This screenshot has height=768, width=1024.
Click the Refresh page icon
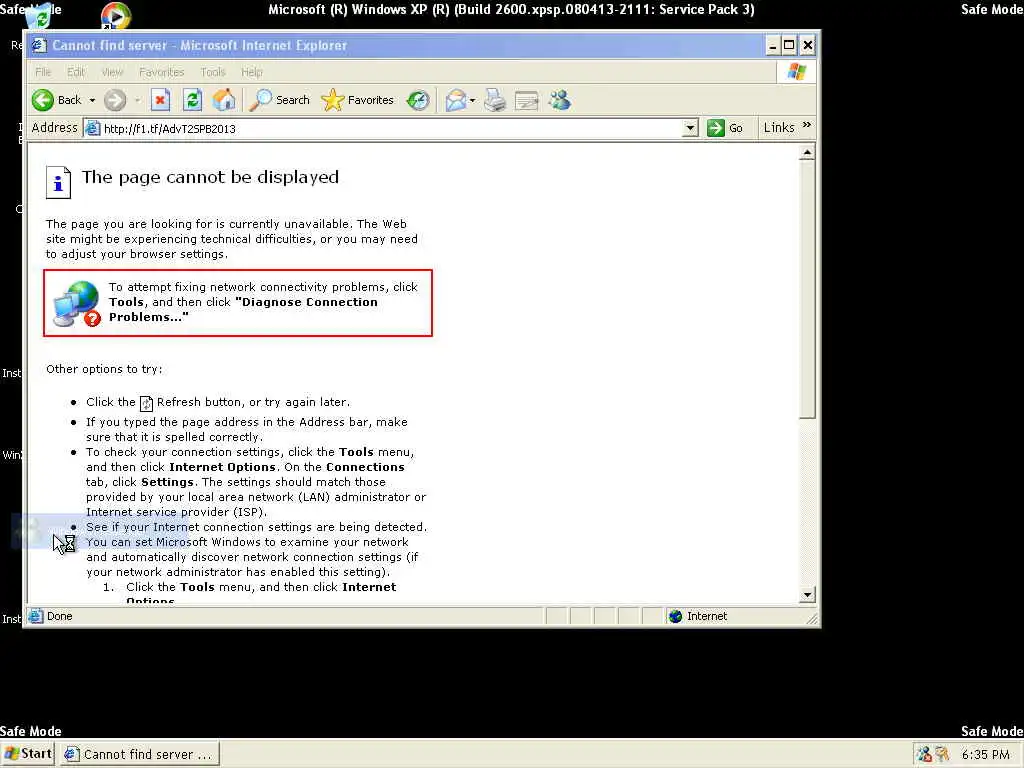(192, 100)
